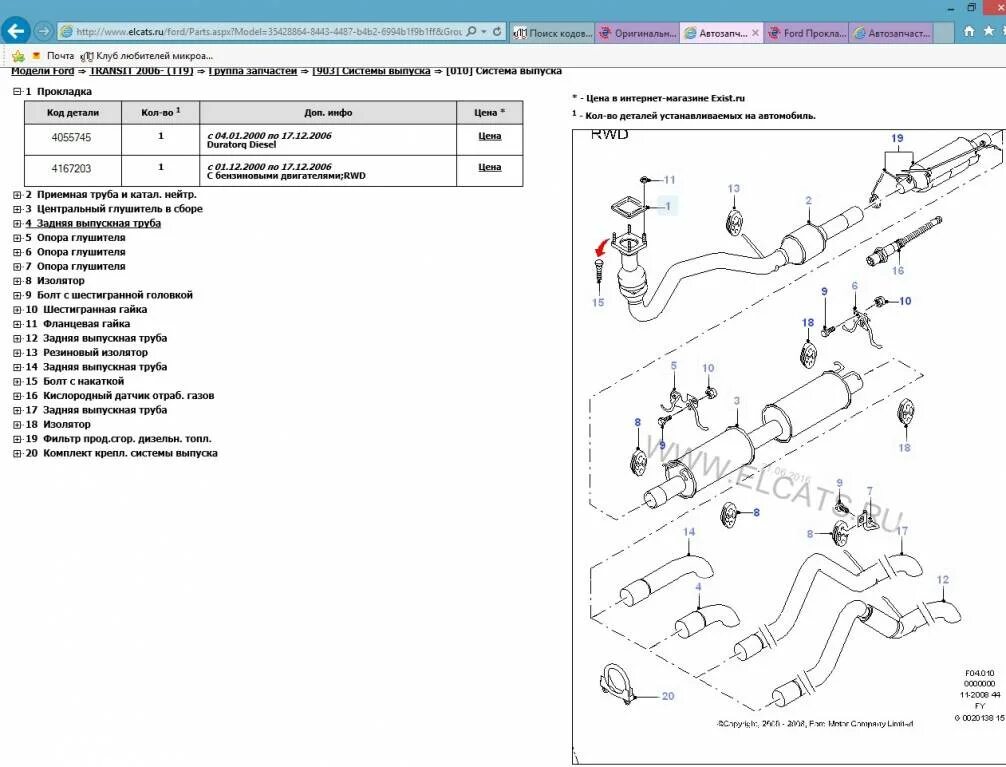Expand 20 Комплект крепл. системы выпуска
The width and height of the screenshot is (1006, 767).
pyautogui.click(x=17, y=453)
